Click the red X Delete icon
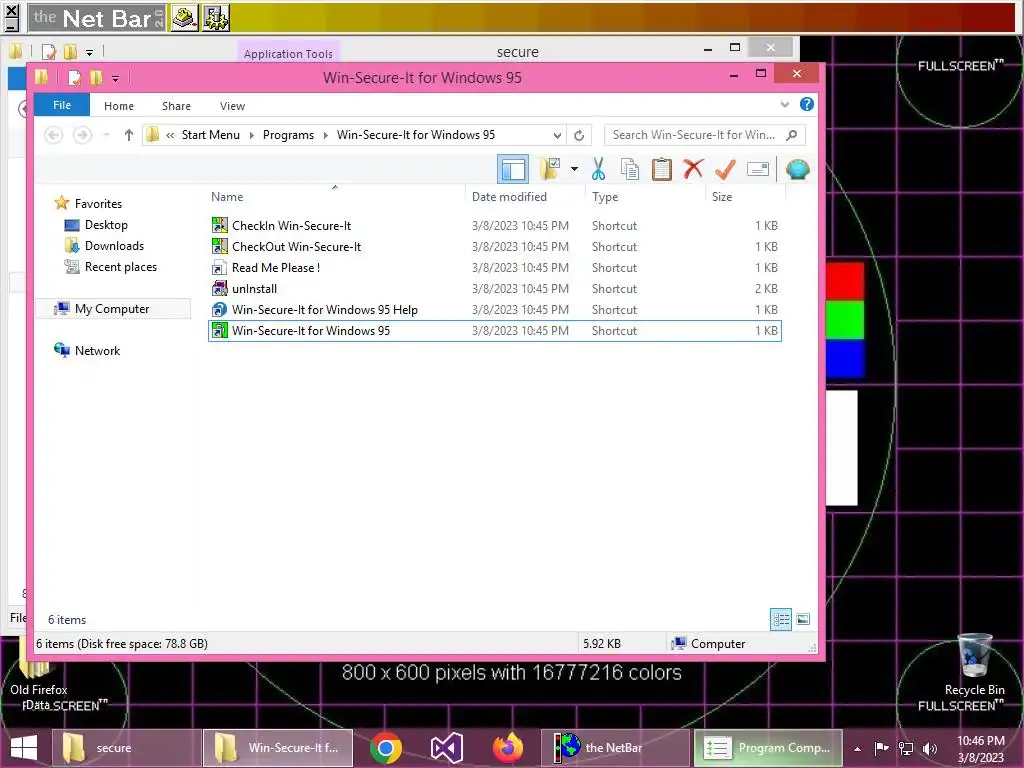1024x768 pixels. (694, 169)
